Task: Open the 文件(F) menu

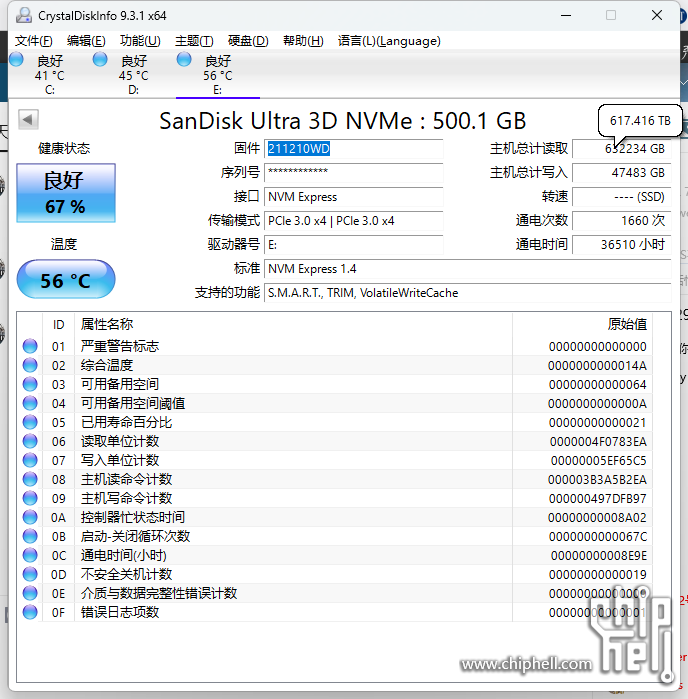Action: 34,41
